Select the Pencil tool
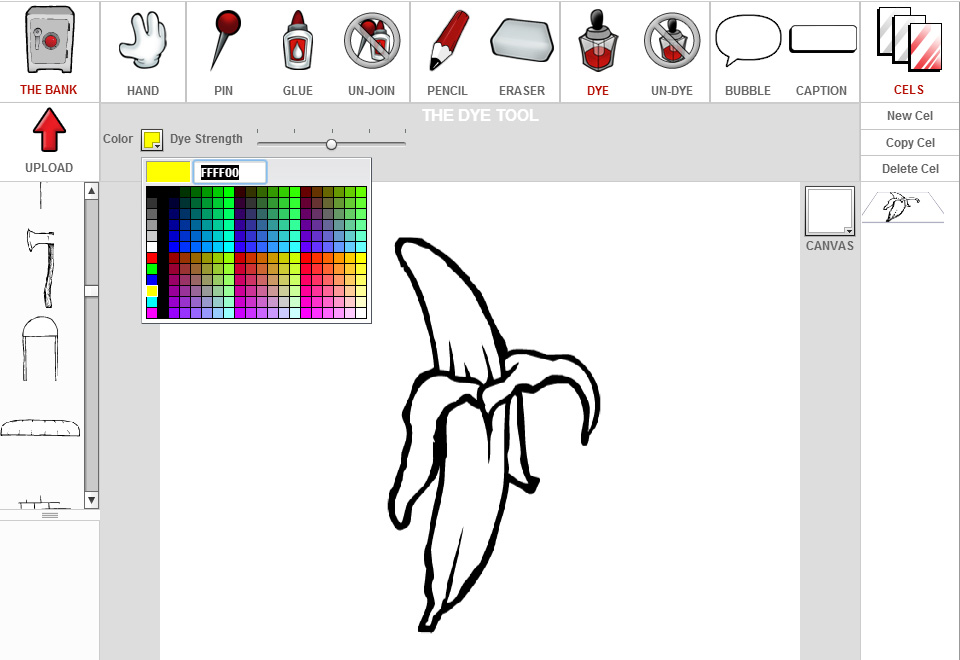Screen dimensions: 960x660 448,40
